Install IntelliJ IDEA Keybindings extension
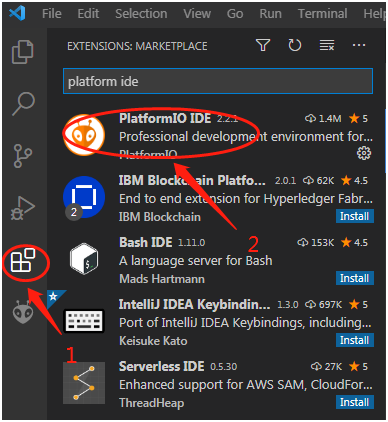This screenshot has width=388, height=422. tap(355, 340)
